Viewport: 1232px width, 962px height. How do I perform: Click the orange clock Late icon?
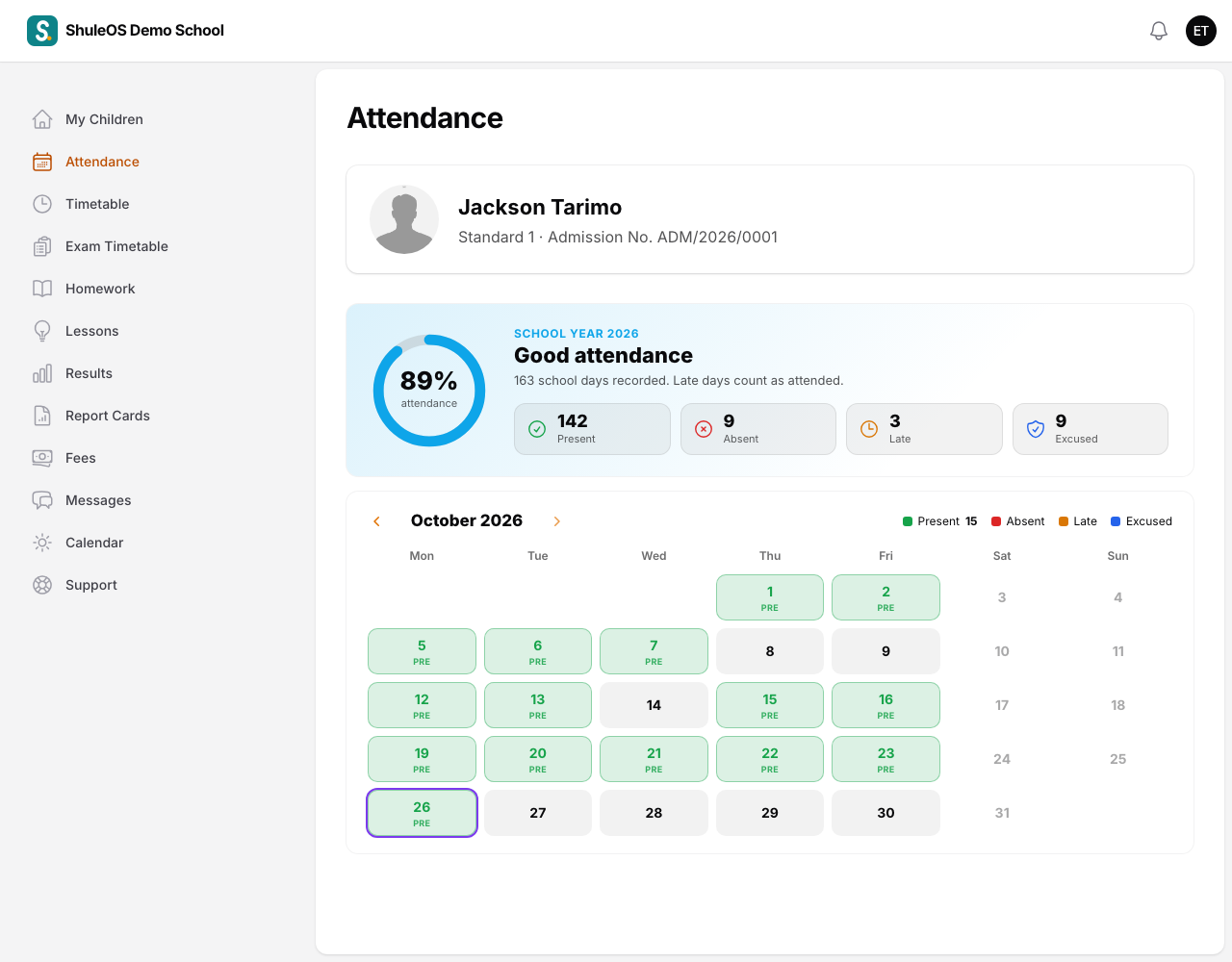pyautogui.click(x=869, y=429)
